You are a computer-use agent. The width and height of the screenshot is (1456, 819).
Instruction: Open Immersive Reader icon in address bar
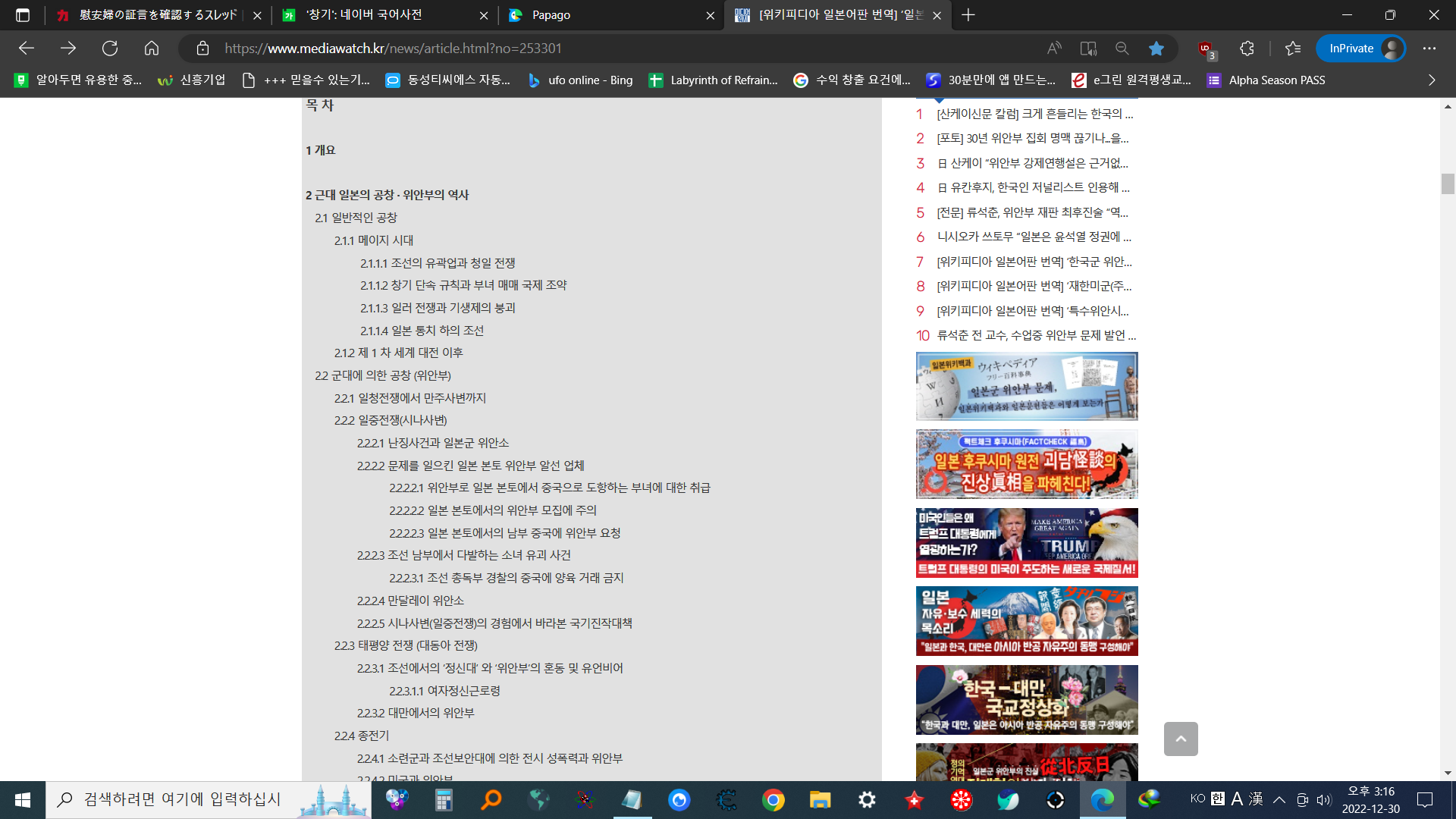pyautogui.click(x=1088, y=49)
